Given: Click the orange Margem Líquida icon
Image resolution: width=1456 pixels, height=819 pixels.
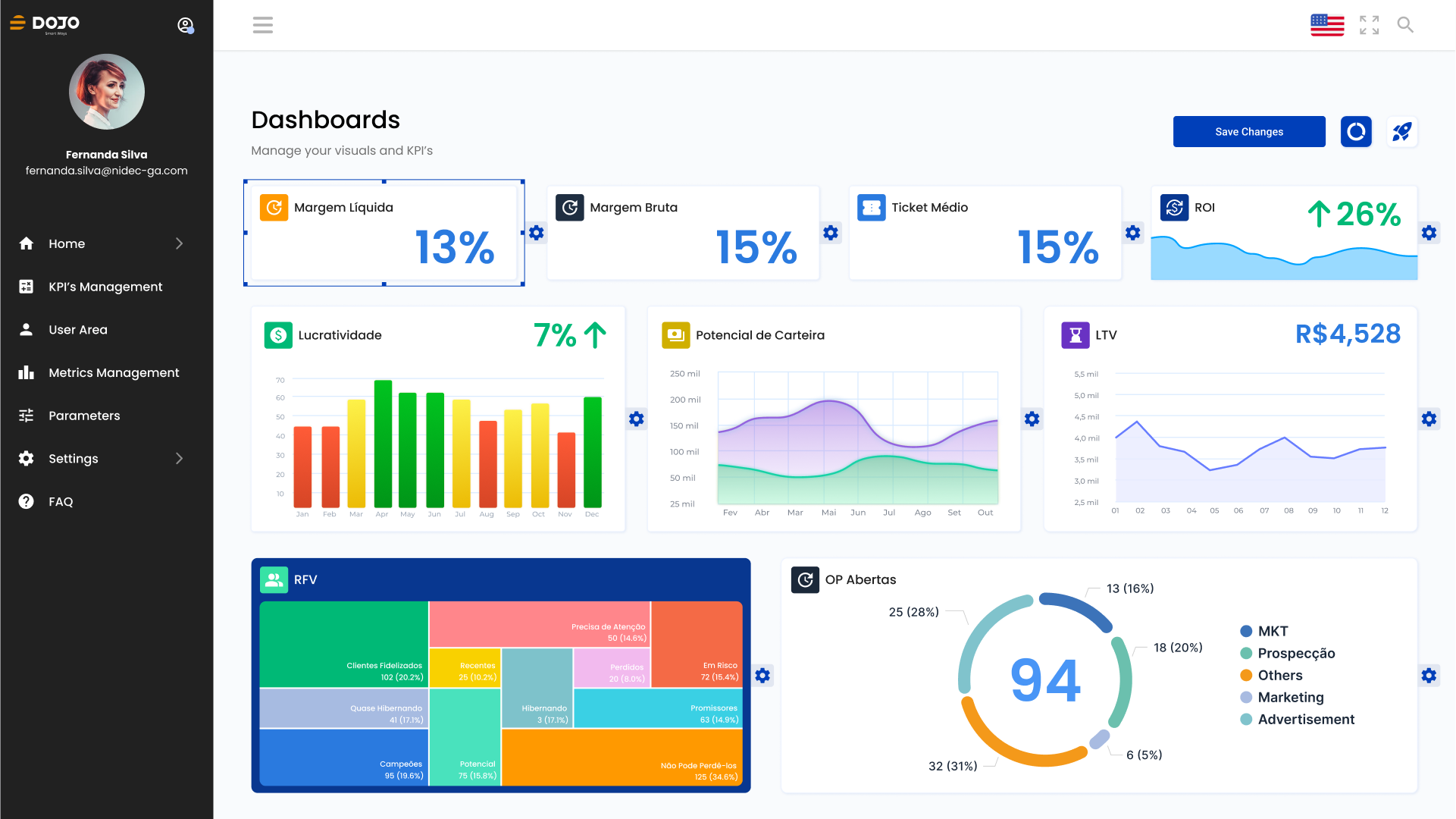Looking at the screenshot, I should (274, 207).
